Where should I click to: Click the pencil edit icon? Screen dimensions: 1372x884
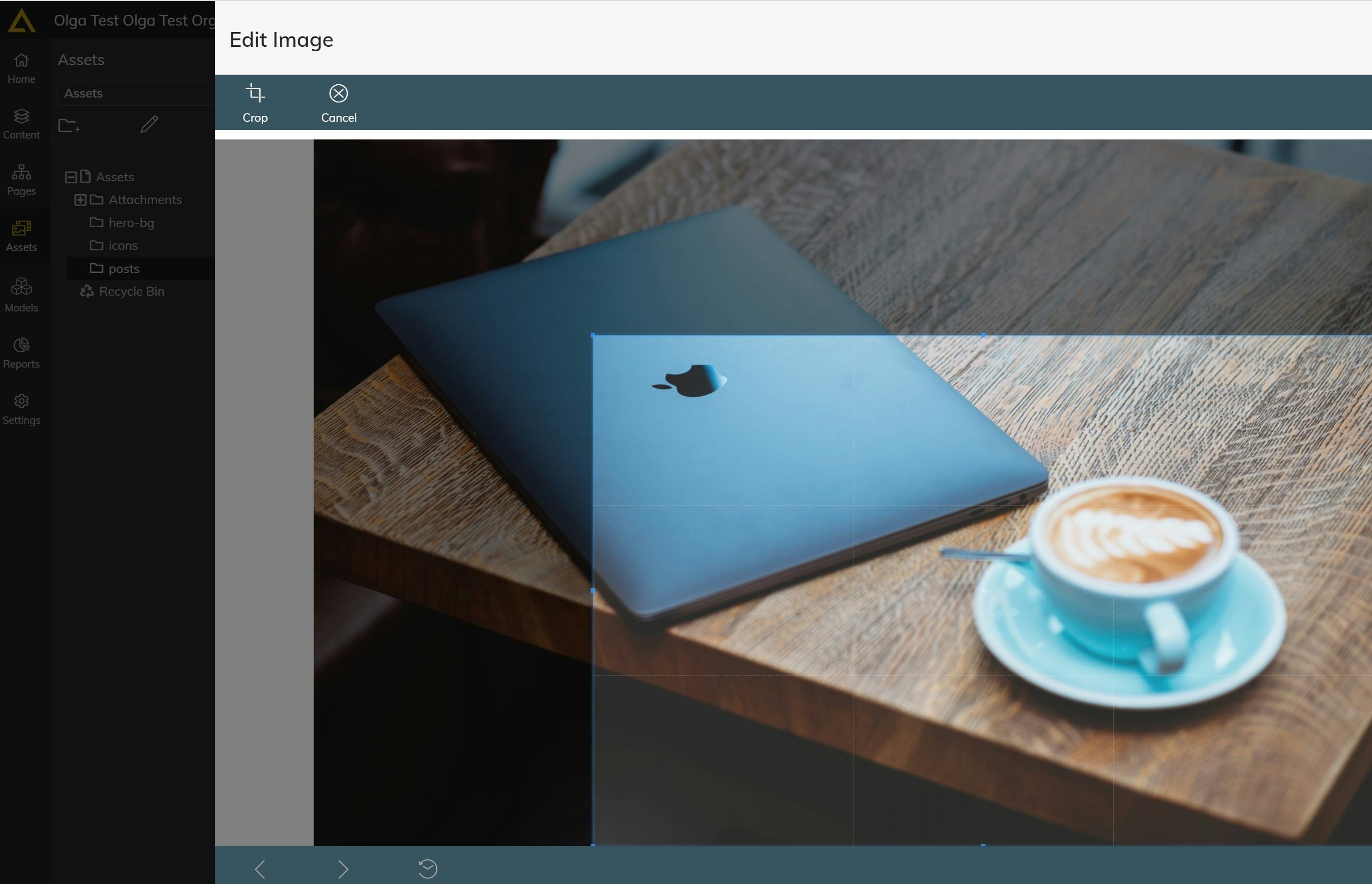[149, 124]
